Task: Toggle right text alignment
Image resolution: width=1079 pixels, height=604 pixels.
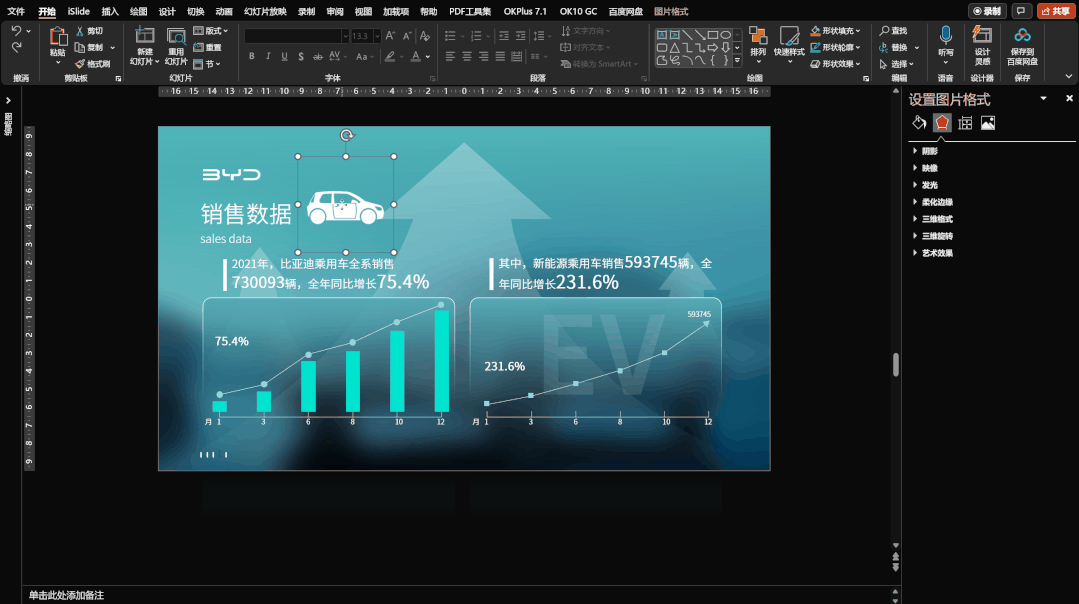Action: coord(483,56)
